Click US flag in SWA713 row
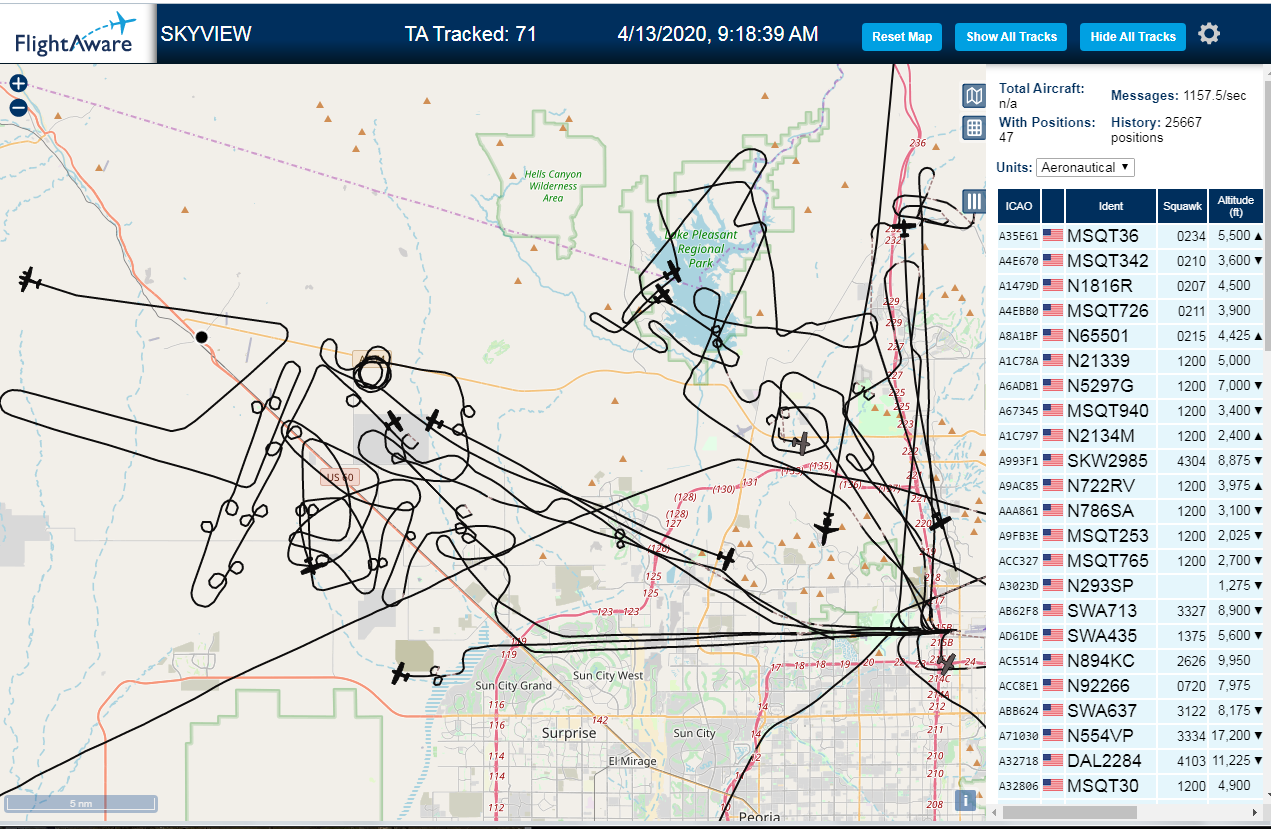 click(1053, 610)
